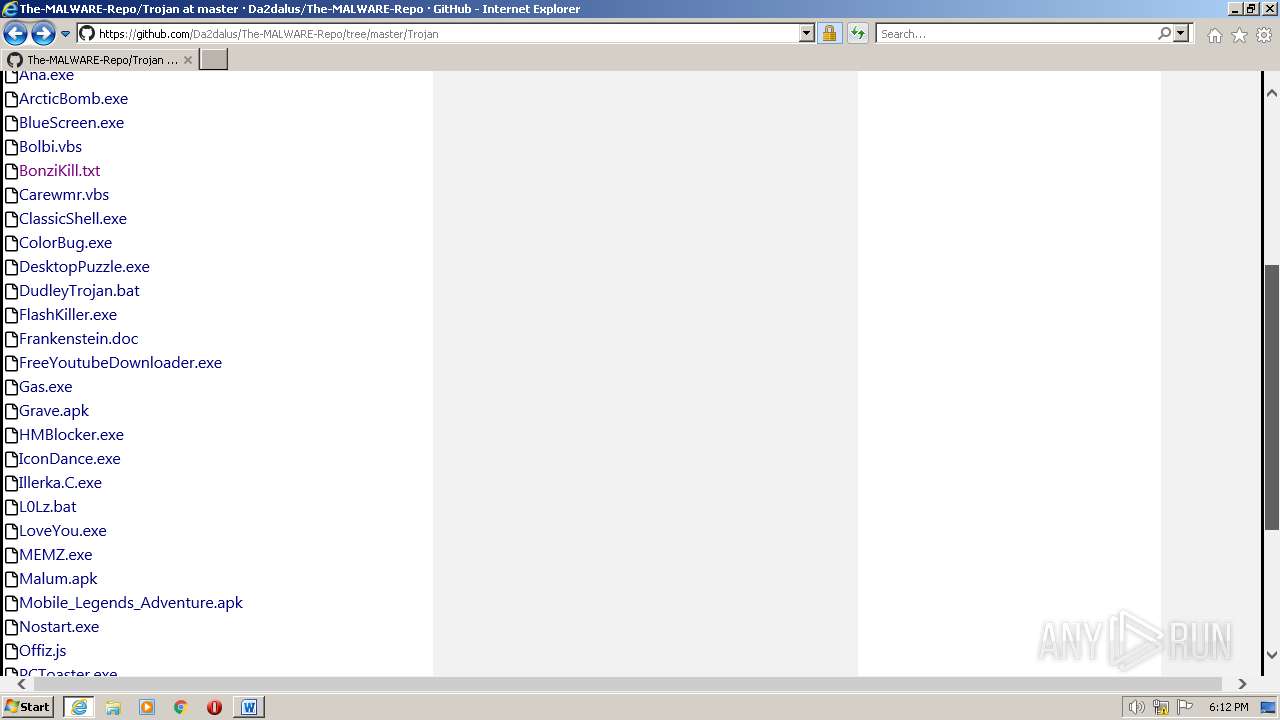Click the Gas.exe file name
1280x720 pixels.
pyautogui.click(x=45, y=386)
